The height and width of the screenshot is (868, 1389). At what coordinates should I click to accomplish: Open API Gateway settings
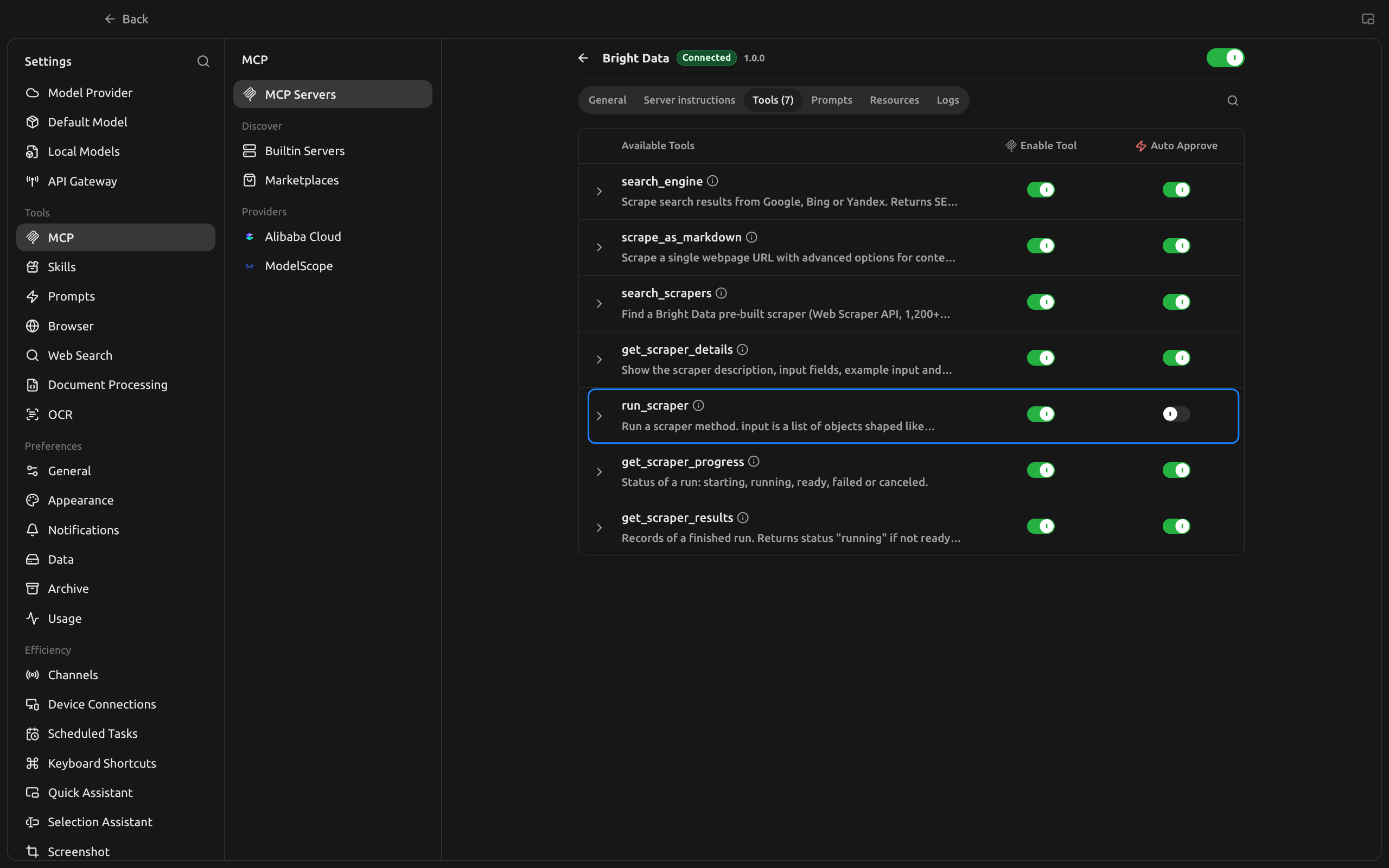(x=116, y=181)
